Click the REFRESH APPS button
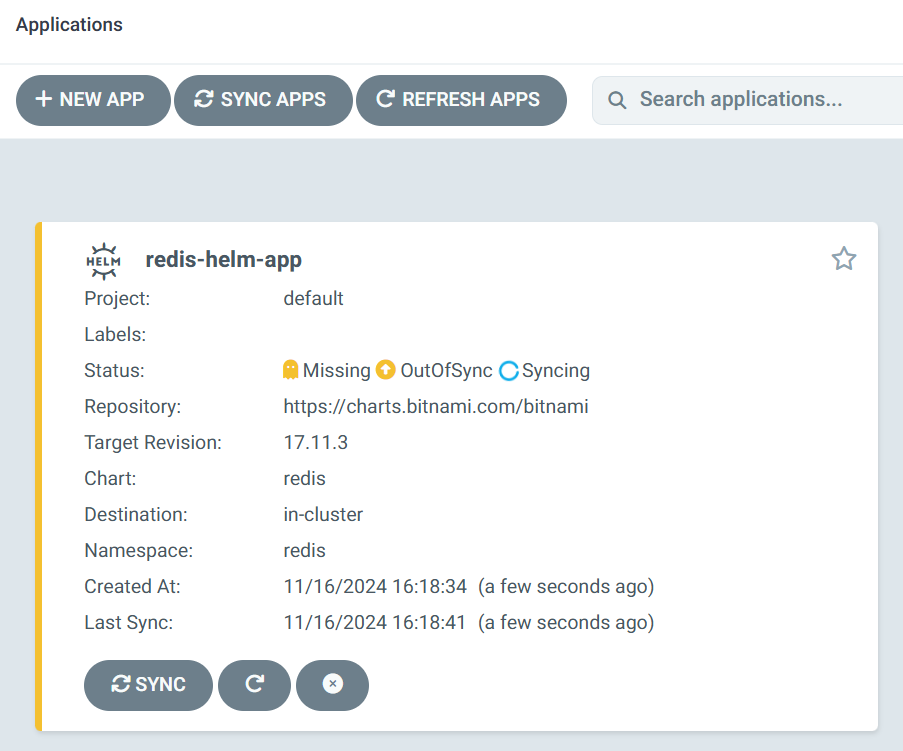Screen dimensions: 903x751 coord(461,100)
